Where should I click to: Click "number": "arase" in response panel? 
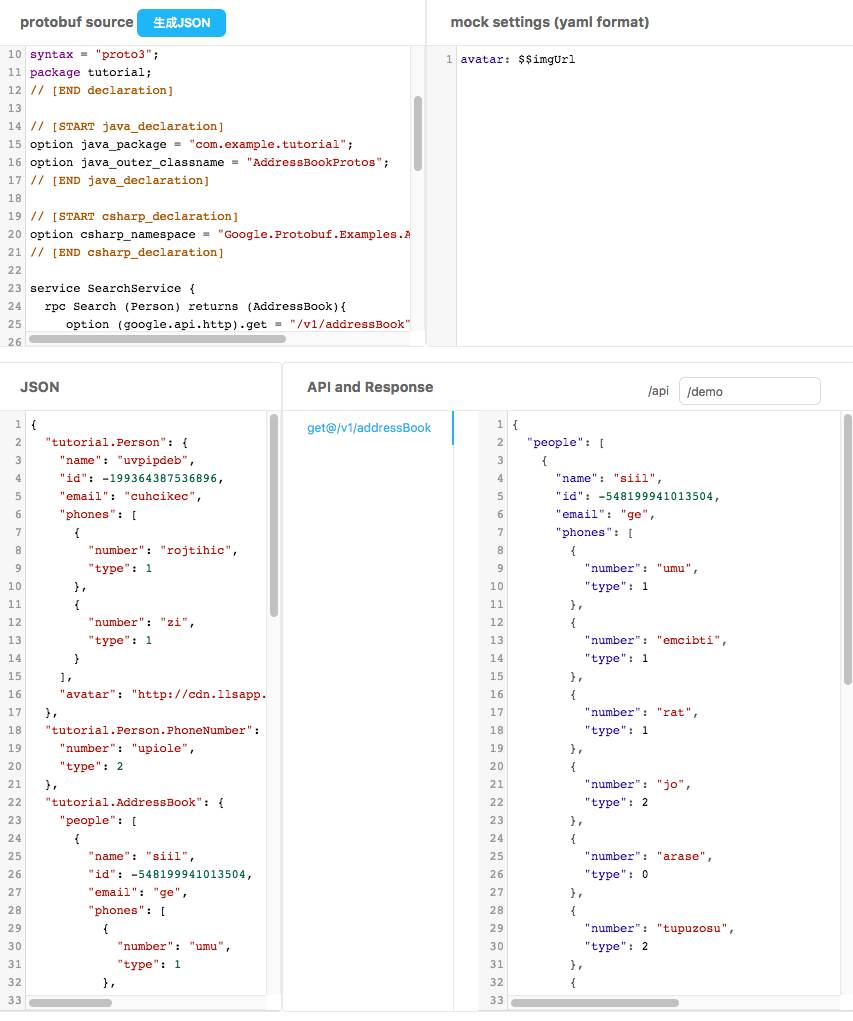[x=649, y=856]
